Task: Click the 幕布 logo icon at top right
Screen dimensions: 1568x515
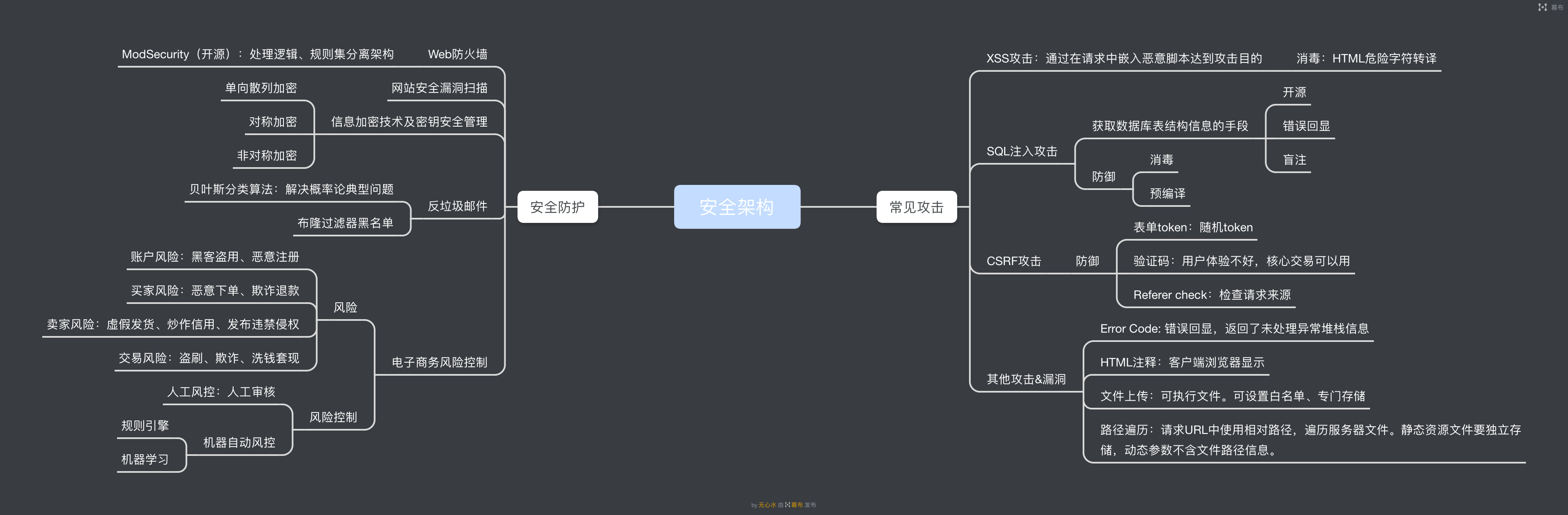Action: click(1542, 7)
